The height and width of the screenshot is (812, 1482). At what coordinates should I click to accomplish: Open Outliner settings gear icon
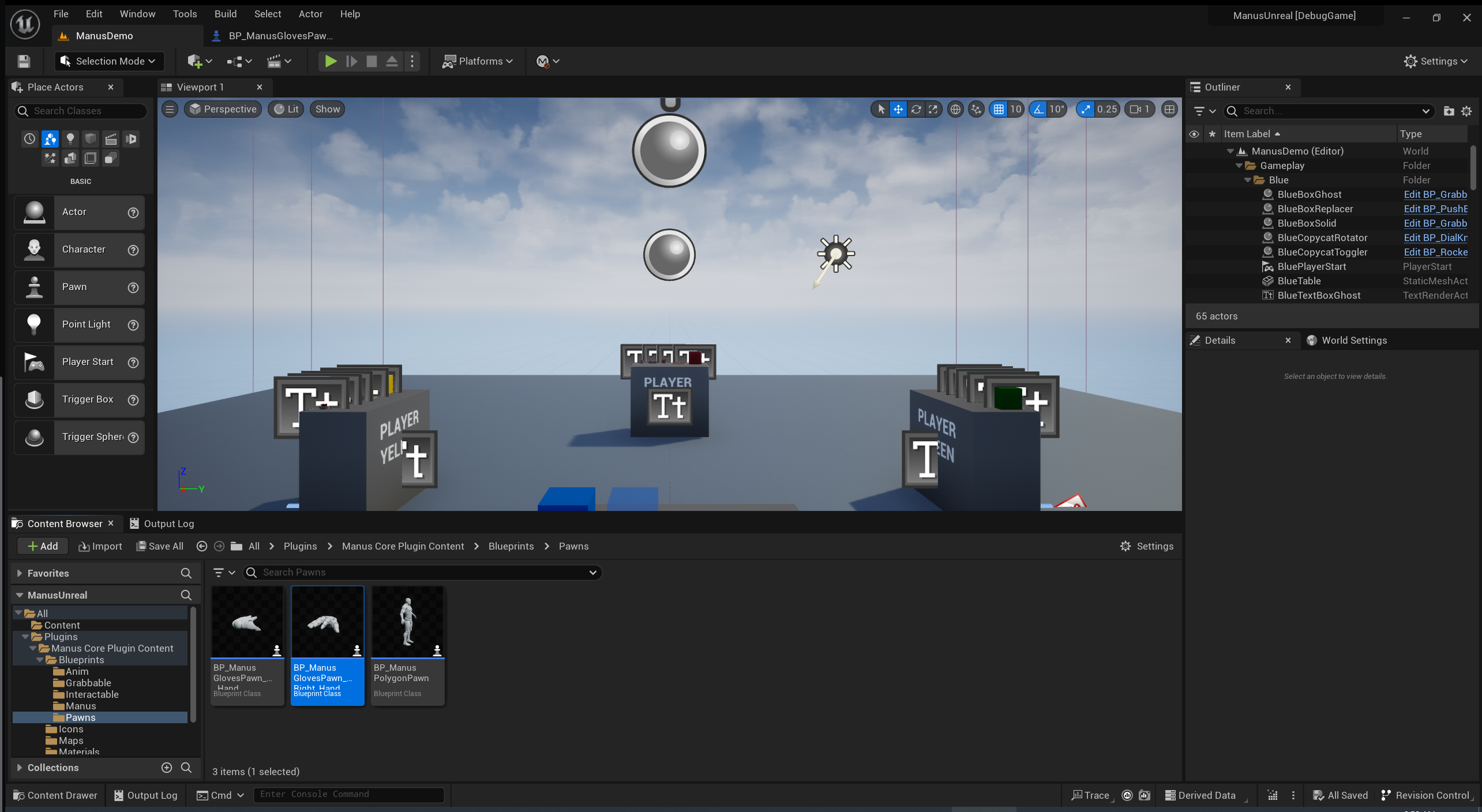coord(1466,111)
